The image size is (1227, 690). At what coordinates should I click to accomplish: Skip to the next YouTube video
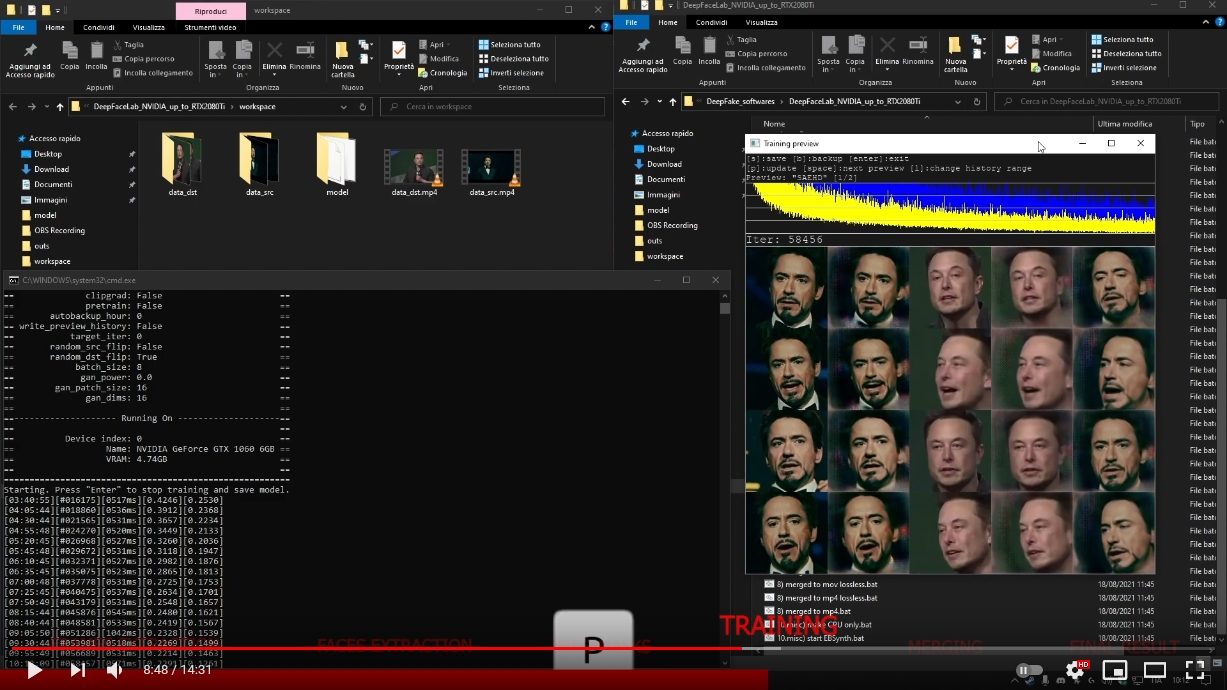[x=77, y=670]
